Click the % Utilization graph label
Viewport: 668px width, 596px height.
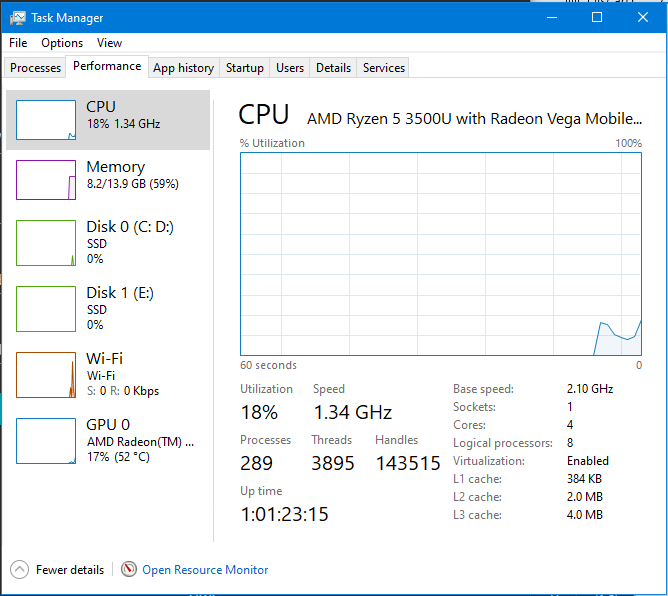pos(272,143)
